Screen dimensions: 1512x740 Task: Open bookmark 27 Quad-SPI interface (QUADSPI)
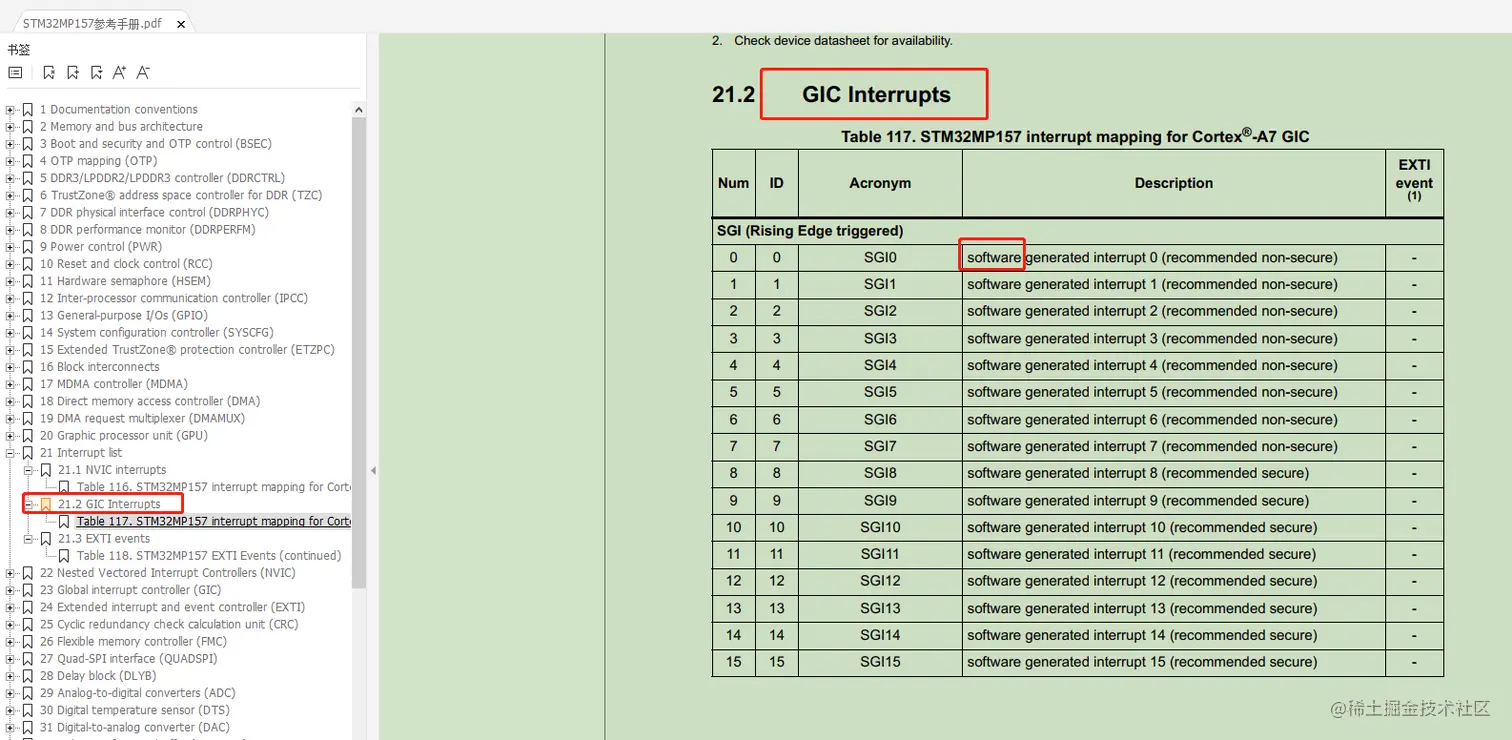point(128,659)
